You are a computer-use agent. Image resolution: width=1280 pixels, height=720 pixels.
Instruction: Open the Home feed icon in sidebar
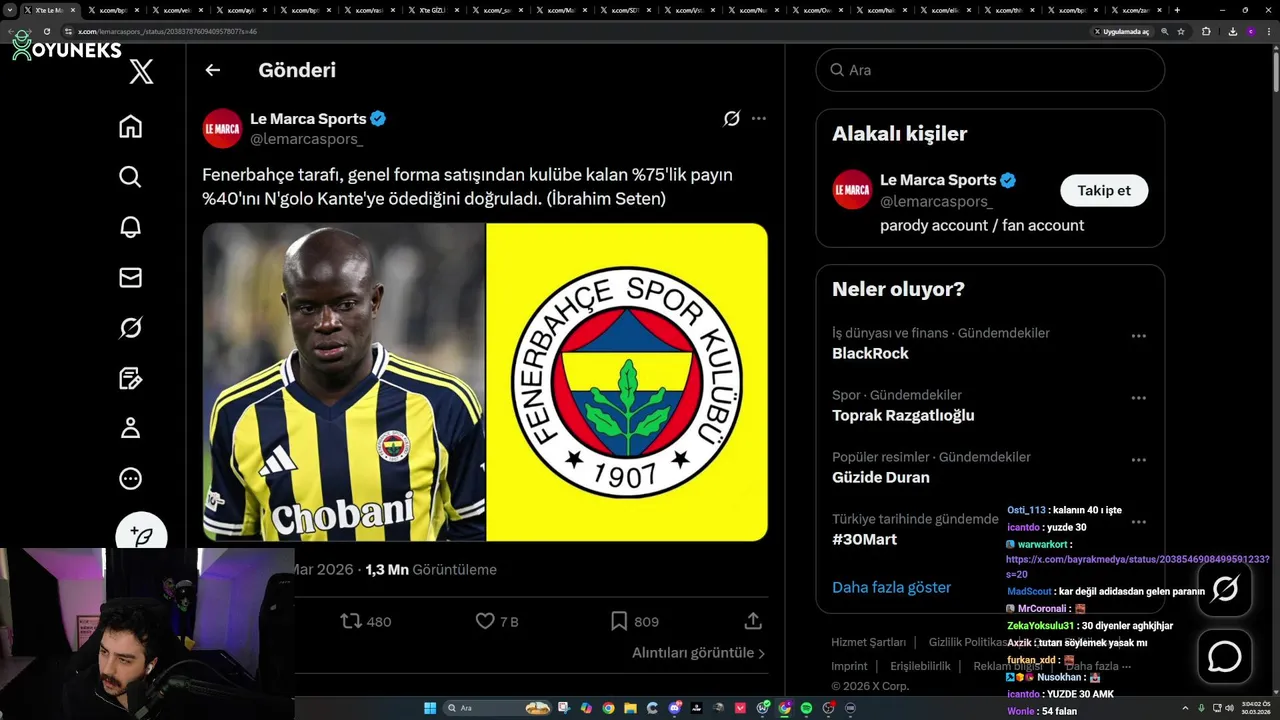tap(130, 127)
